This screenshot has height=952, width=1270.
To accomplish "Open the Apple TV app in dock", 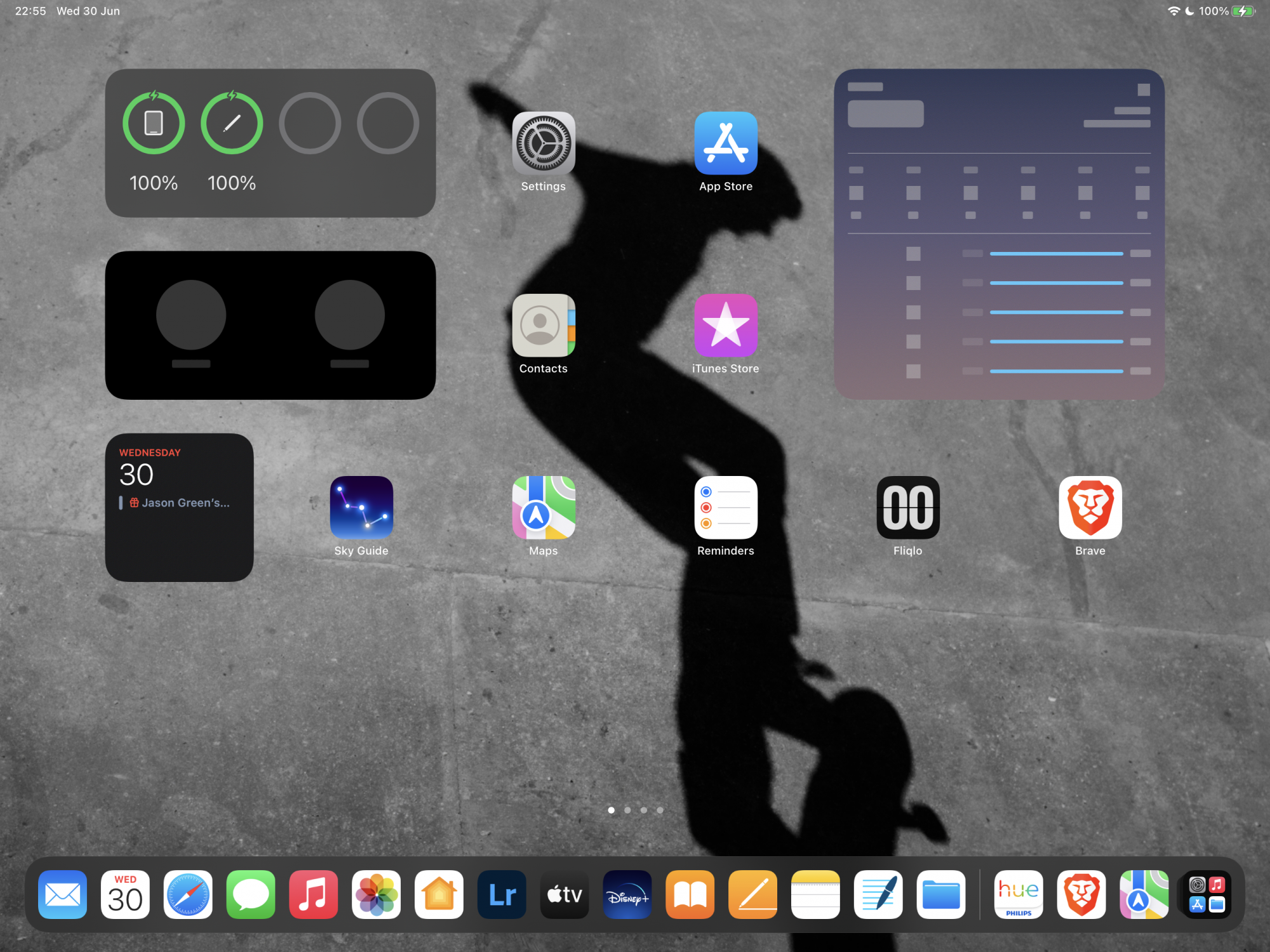I will (x=565, y=895).
